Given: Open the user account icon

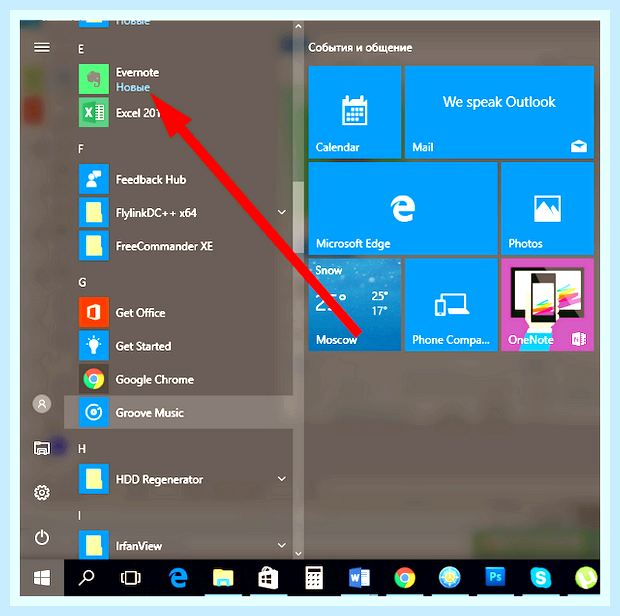Looking at the screenshot, I should pos(42,404).
